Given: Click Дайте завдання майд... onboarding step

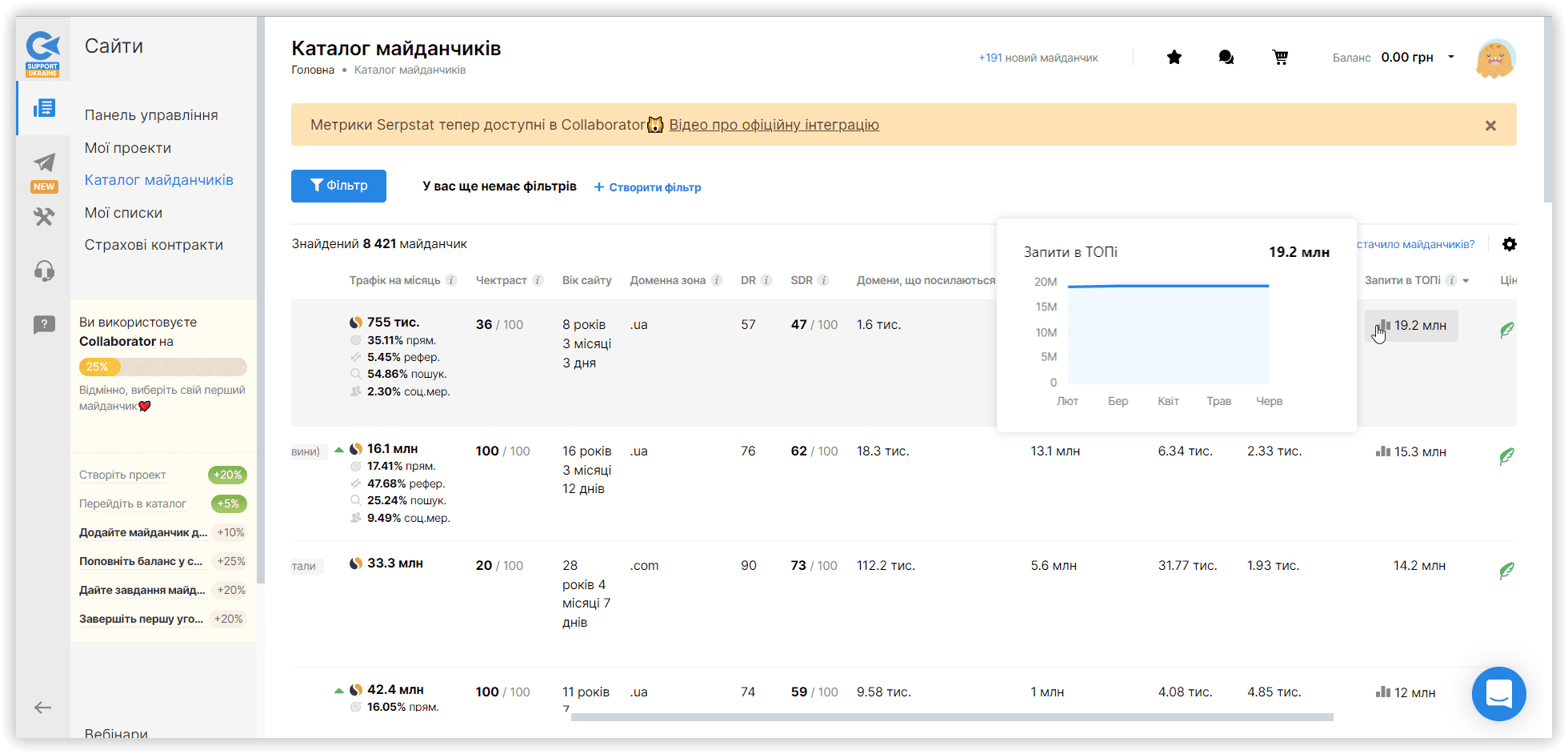Looking at the screenshot, I should click(x=142, y=591).
